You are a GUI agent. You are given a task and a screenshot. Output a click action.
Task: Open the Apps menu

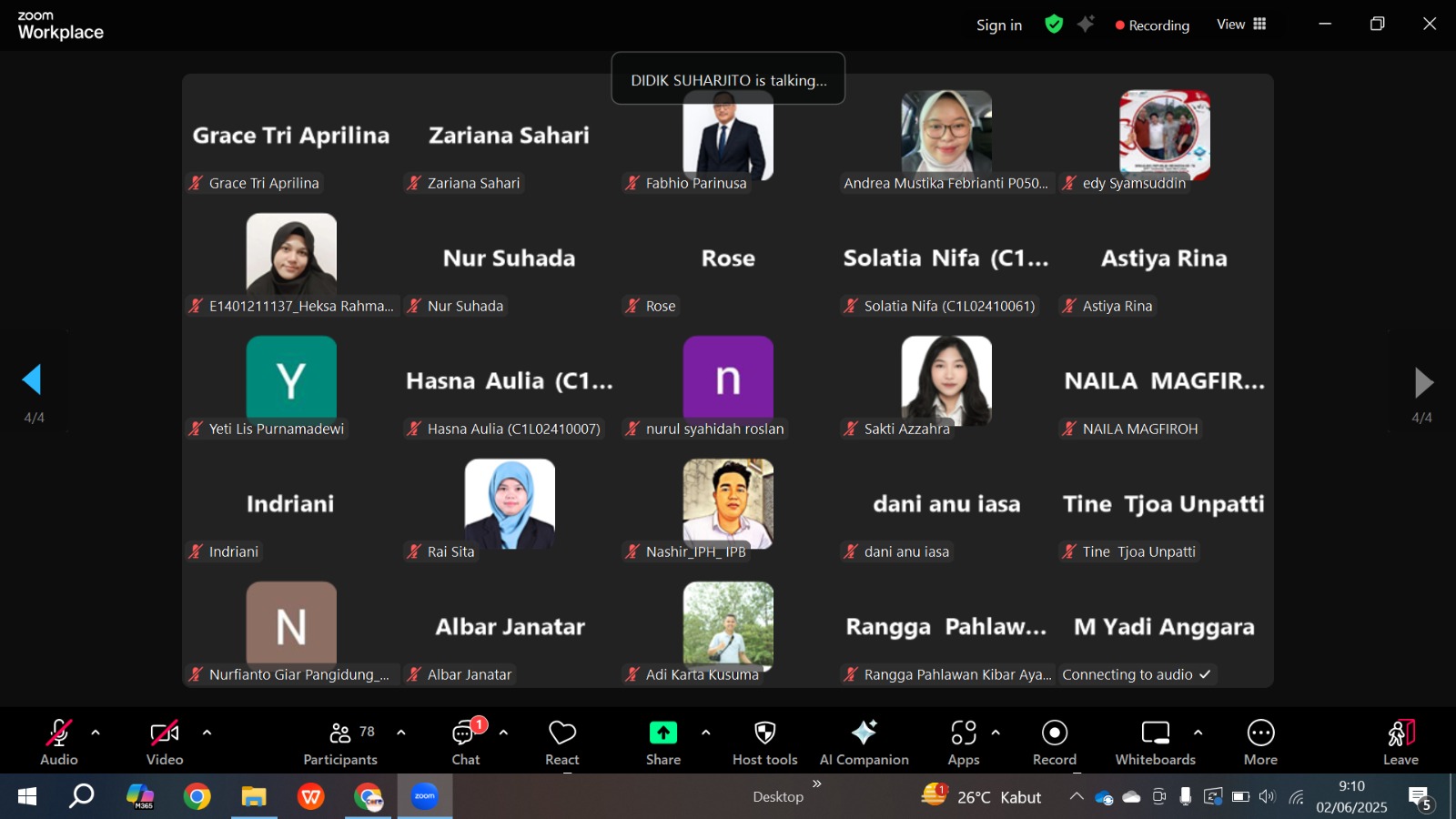click(x=963, y=742)
